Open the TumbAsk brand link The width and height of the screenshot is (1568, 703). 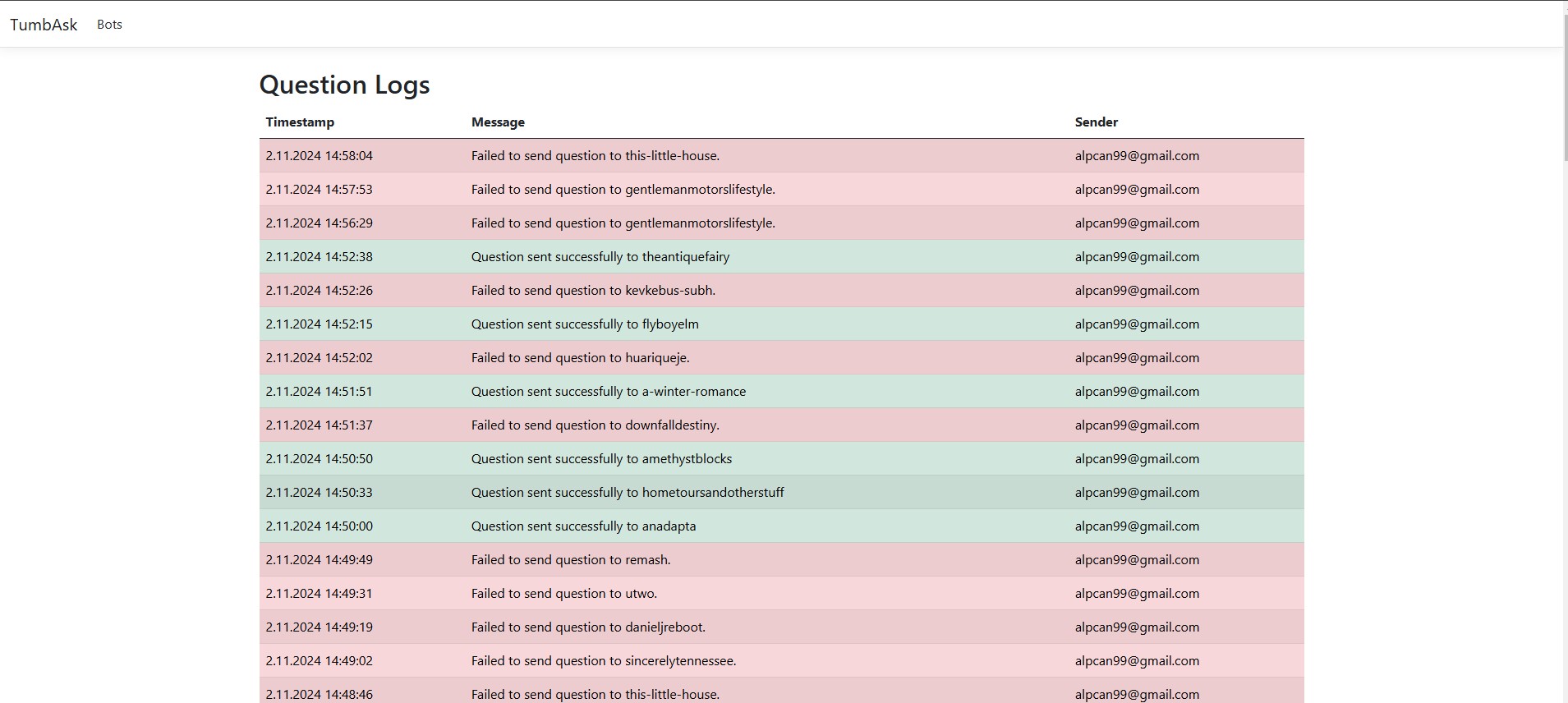44,25
